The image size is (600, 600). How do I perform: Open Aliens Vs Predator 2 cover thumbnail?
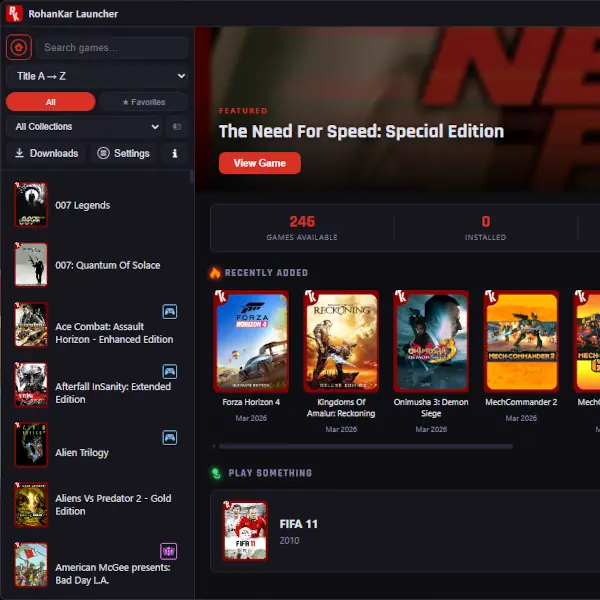31,505
